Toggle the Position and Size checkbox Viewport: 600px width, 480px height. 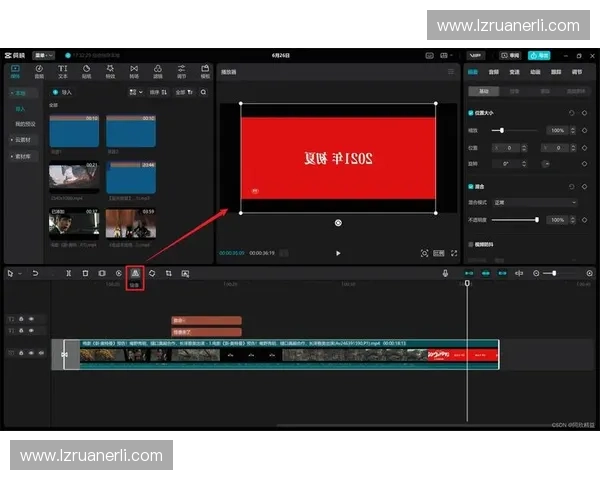[472, 113]
